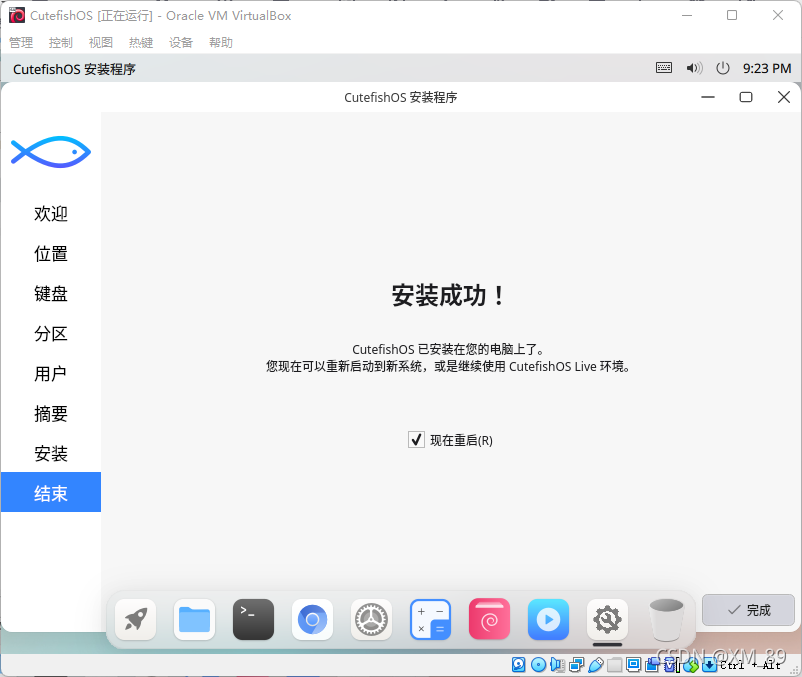Screen dimensions: 802x677
Task: Open system settings gear-wheel icon in dock
Action: 371,619
